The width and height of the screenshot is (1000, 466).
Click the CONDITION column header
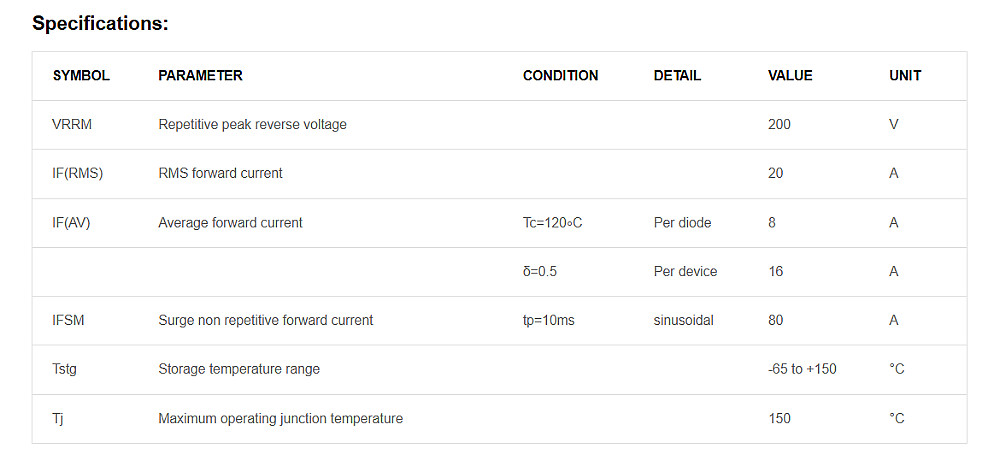(x=560, y=76)
